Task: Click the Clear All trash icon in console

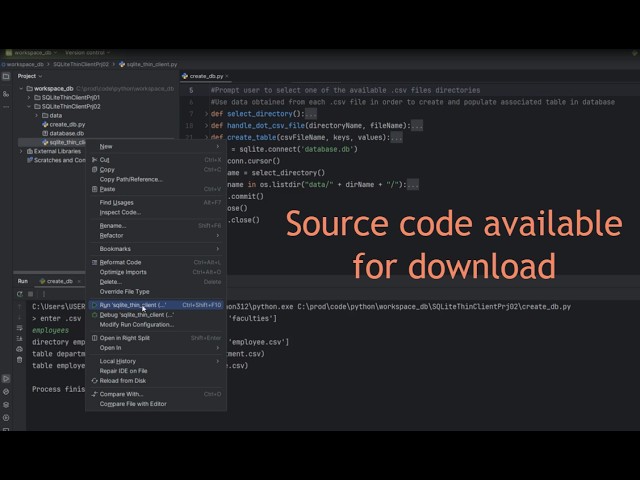Action: point(20,360)
